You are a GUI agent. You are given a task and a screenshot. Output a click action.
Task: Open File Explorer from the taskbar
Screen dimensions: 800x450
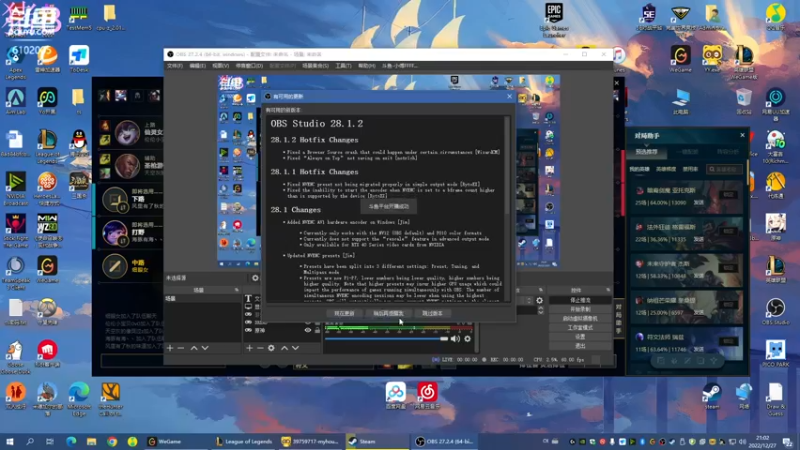tap(91, 441)
